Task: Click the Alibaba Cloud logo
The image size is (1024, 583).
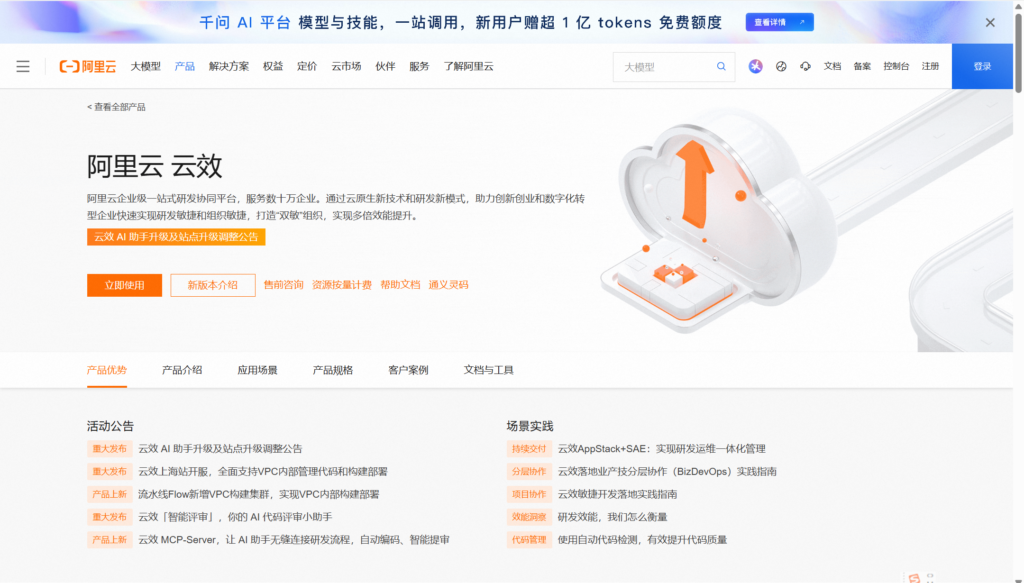Action: point(88,67)
